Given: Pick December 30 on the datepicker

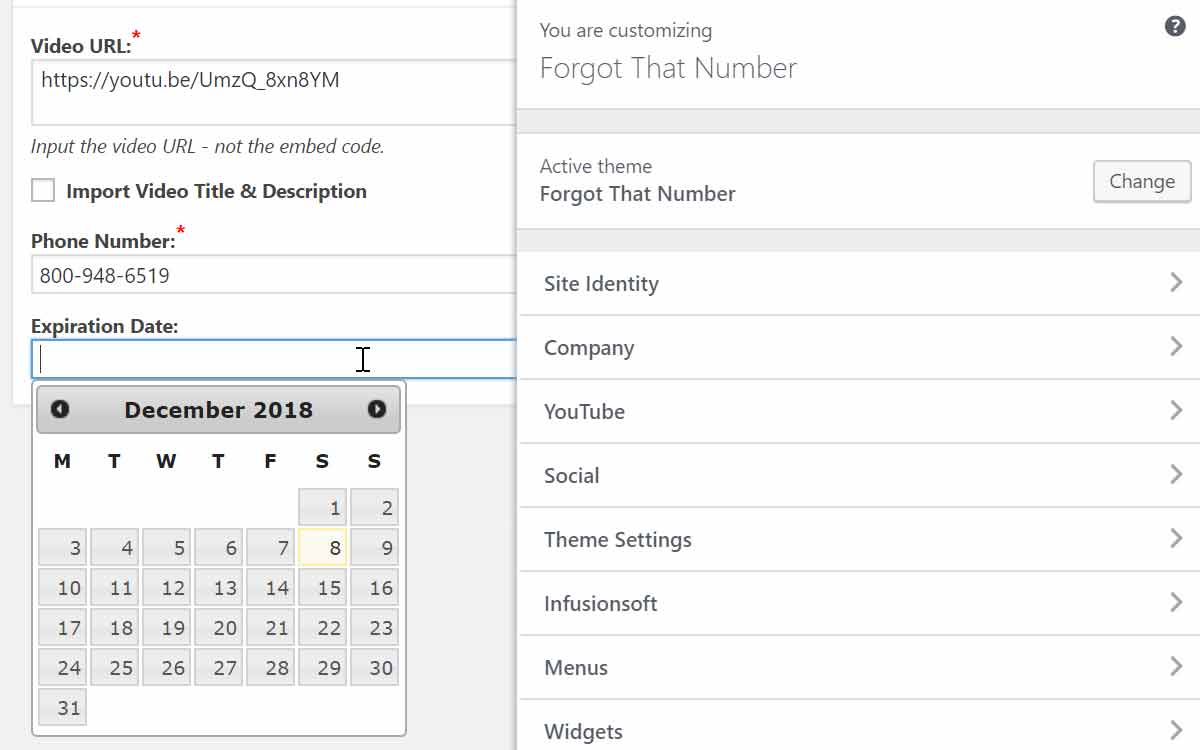Looking at the screenshot, I should point(375,668).
